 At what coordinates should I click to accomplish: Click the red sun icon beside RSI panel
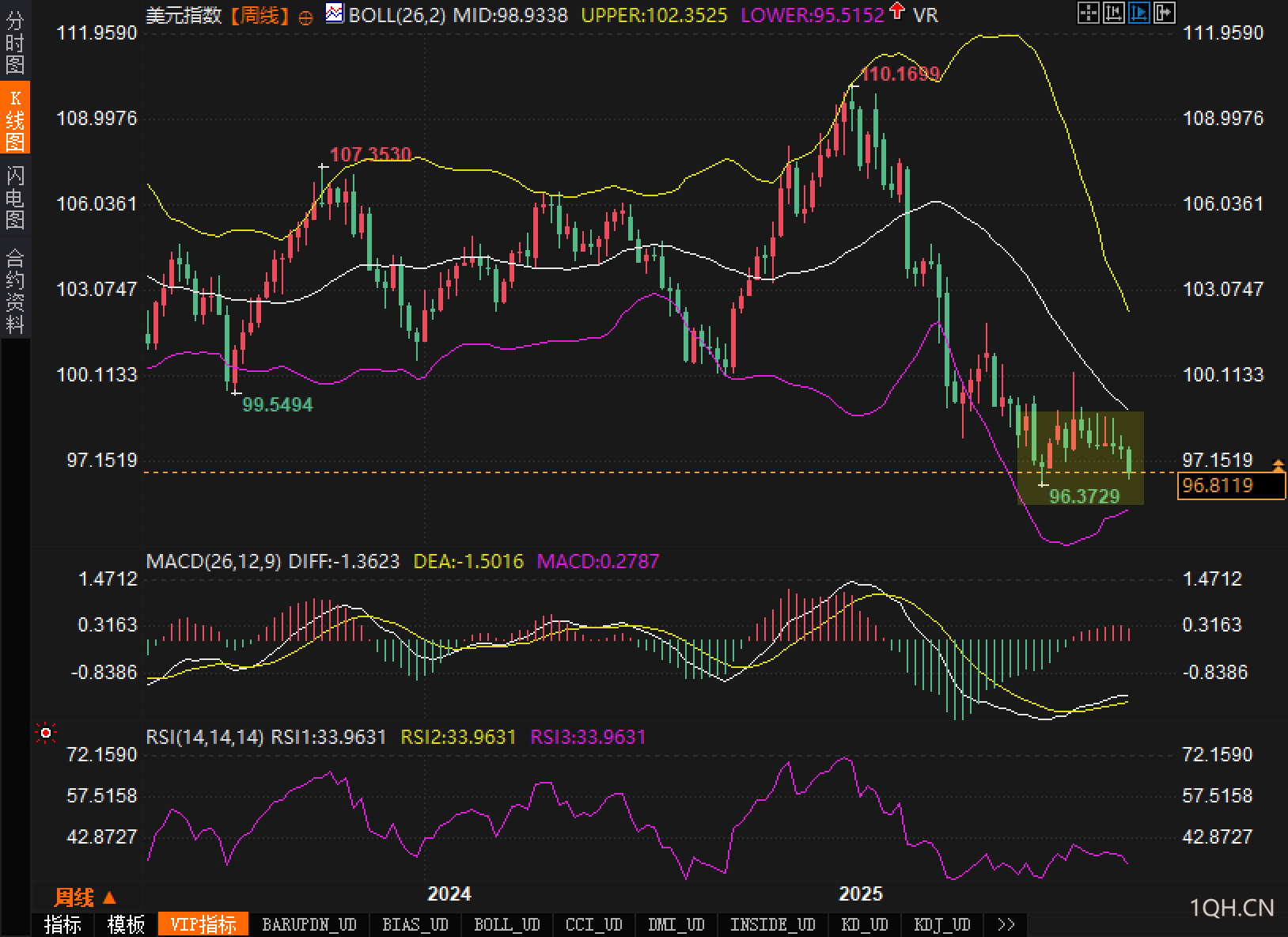pos(46,734)
